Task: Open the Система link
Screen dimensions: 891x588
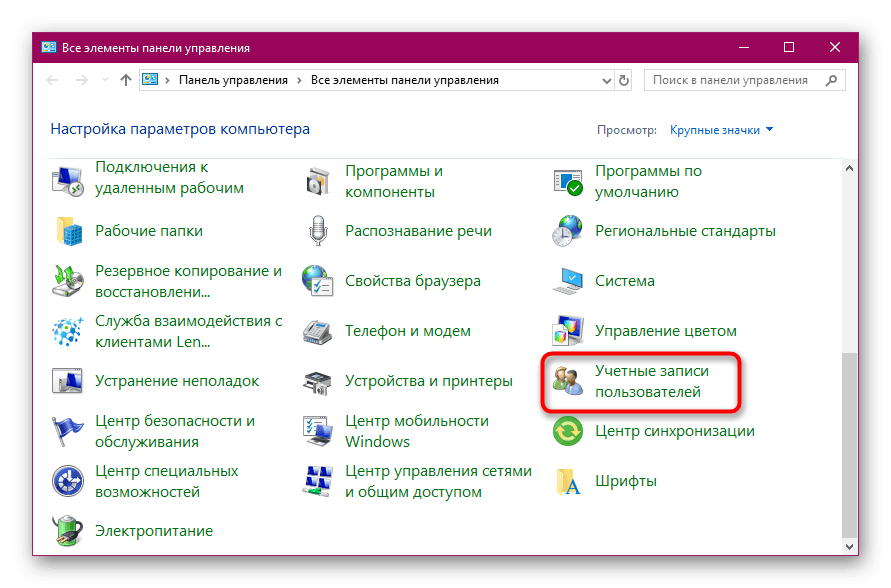Action: pos(624,281)
